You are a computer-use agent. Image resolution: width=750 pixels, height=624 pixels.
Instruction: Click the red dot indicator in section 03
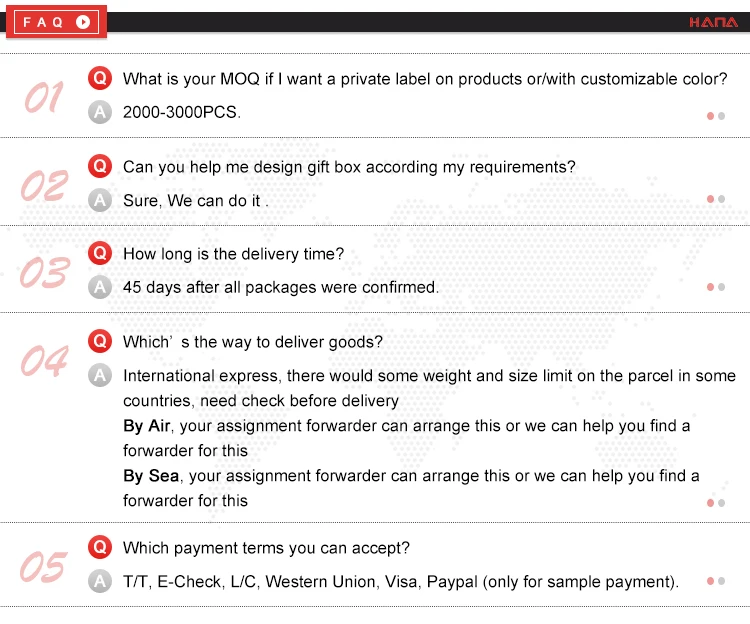(710, 287)
